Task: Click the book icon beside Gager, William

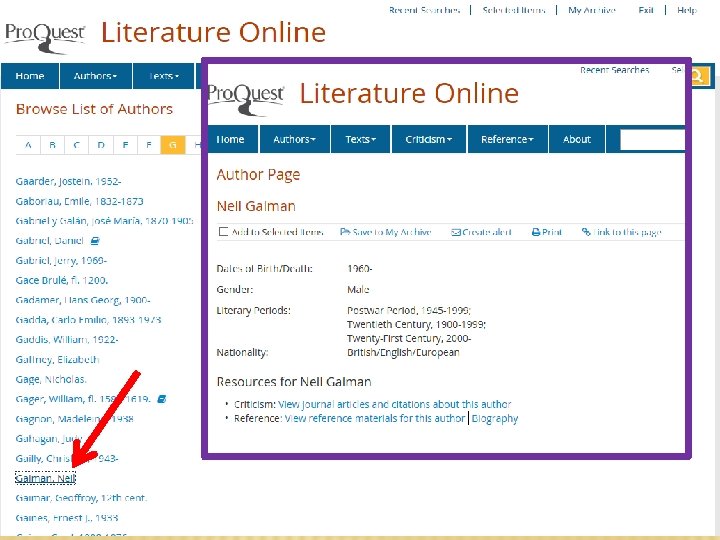Action: pyautogui.click(x=162, y=399)
